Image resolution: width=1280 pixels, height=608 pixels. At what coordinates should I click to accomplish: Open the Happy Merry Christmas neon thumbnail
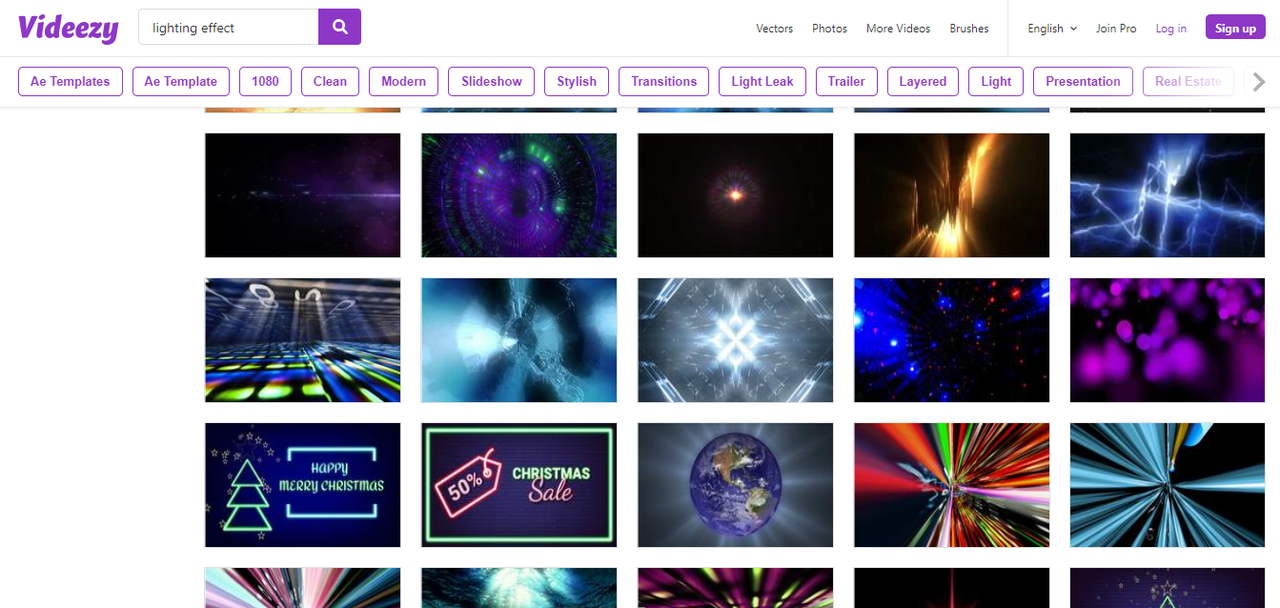[x=303, y=485]
